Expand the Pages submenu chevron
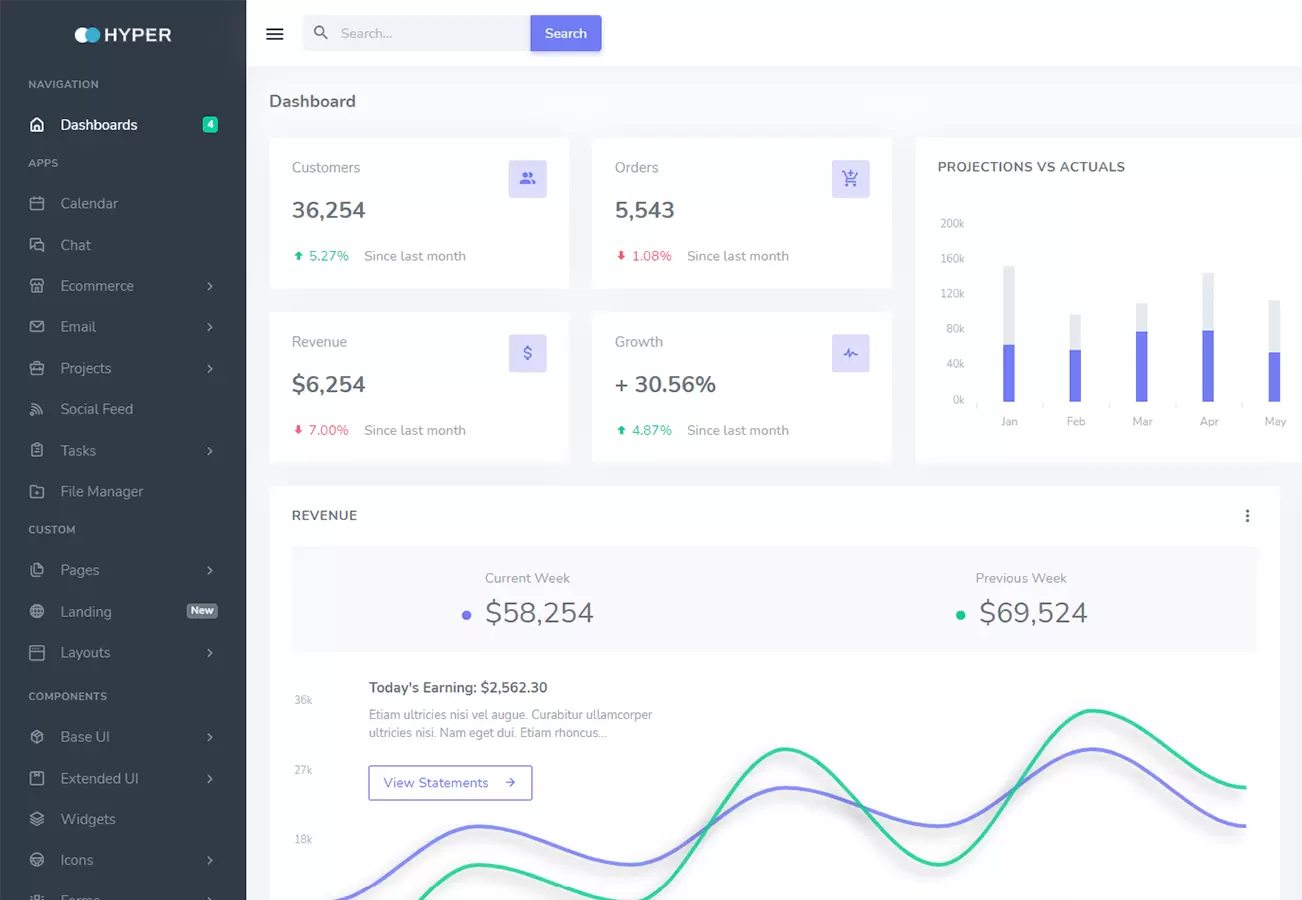The image size is (1302, 900). tap(210, 570)
